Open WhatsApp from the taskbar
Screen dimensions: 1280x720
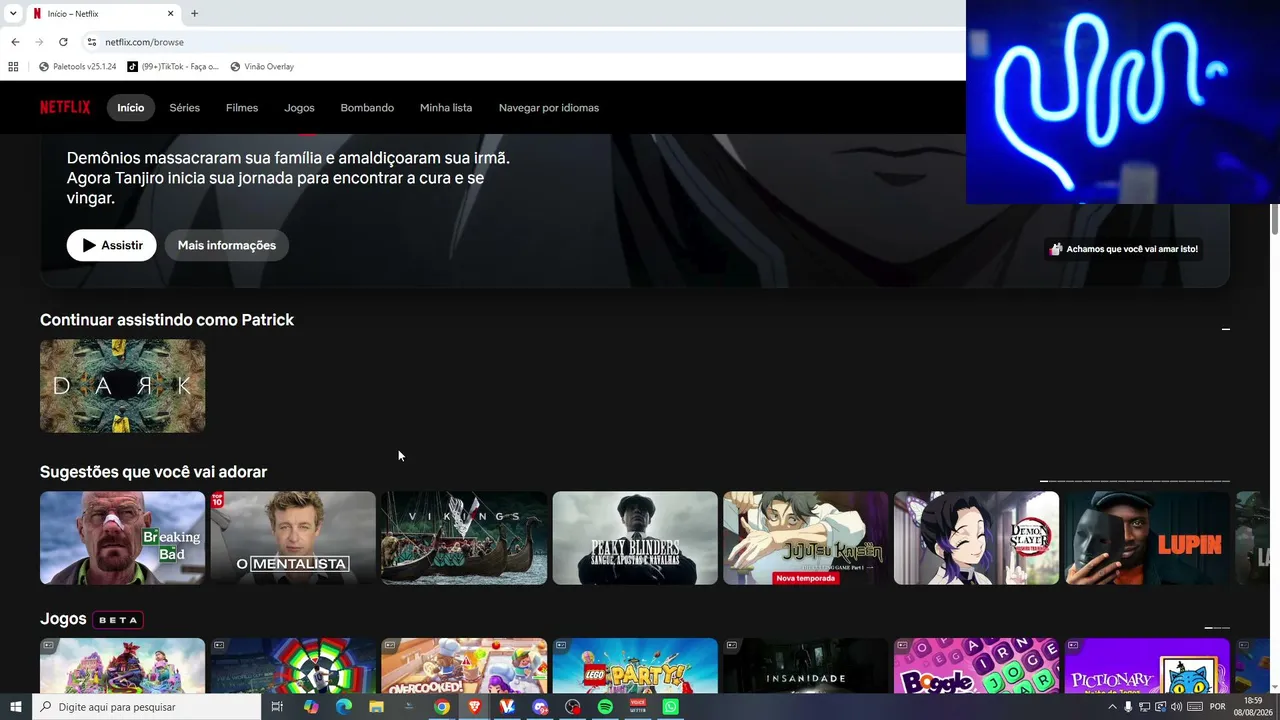670,707
